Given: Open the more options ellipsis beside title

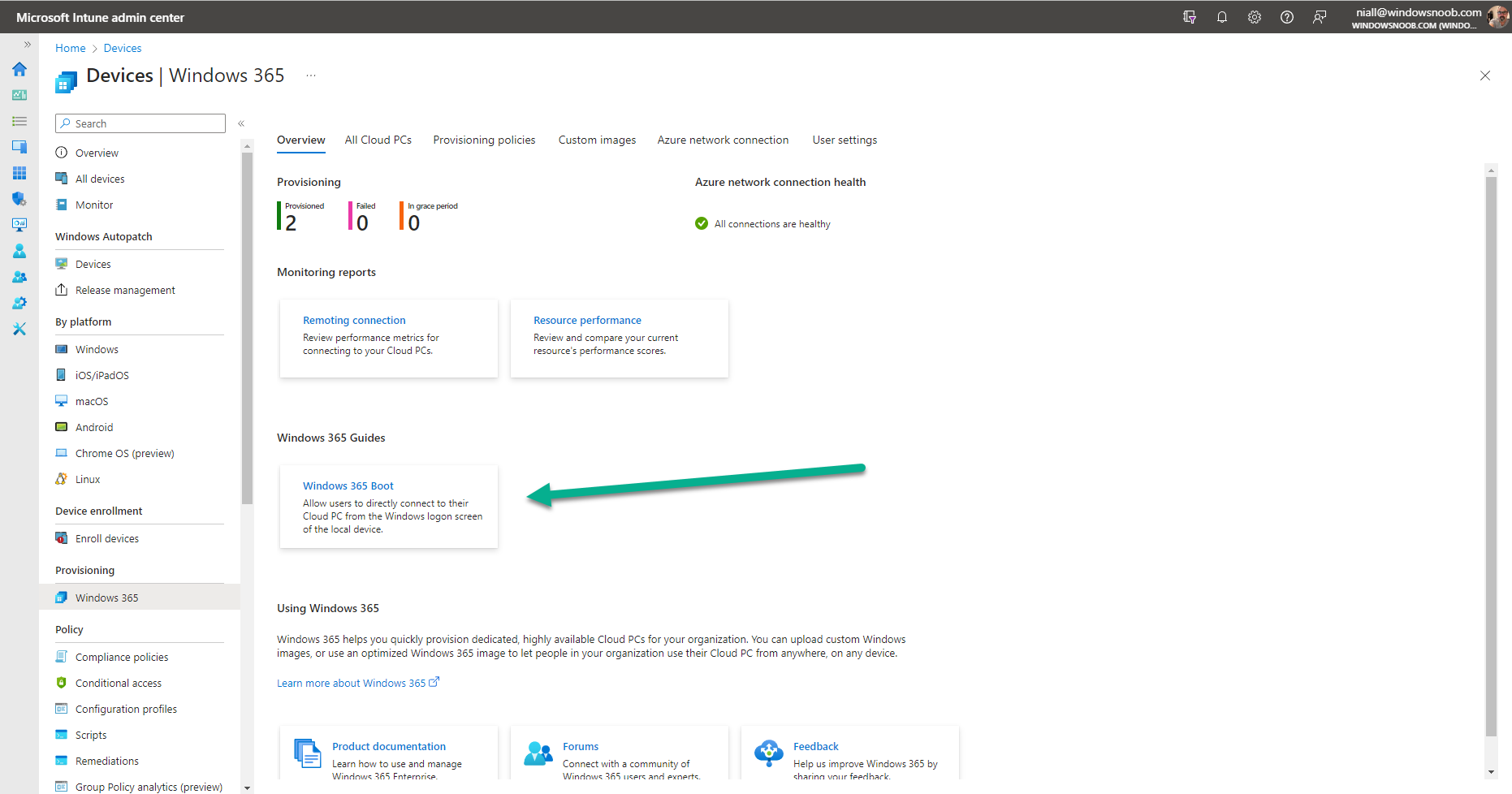Looking at the screenshot, I should tap(311, 76).
